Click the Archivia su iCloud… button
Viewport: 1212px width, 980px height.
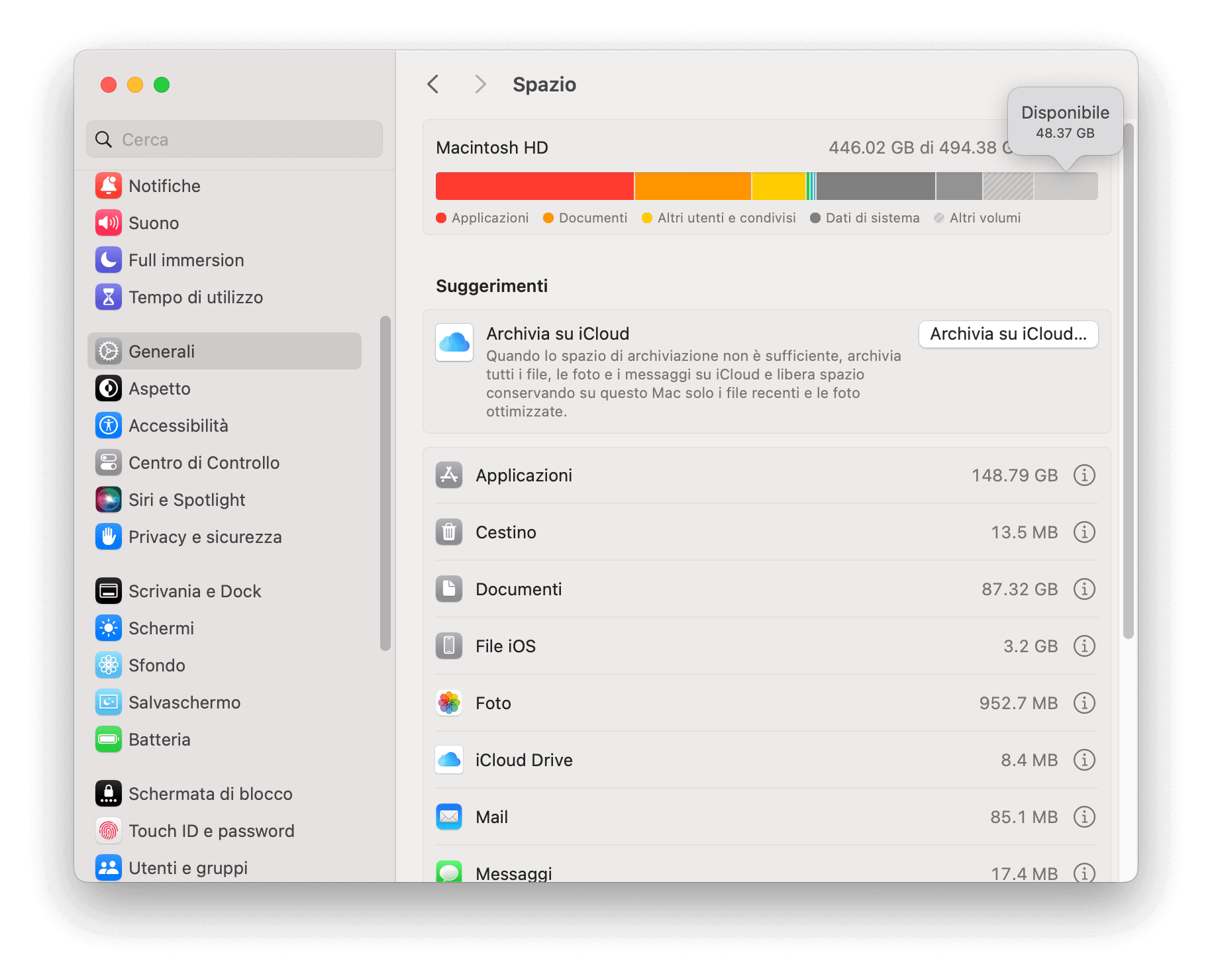[x=1008, y=334]
